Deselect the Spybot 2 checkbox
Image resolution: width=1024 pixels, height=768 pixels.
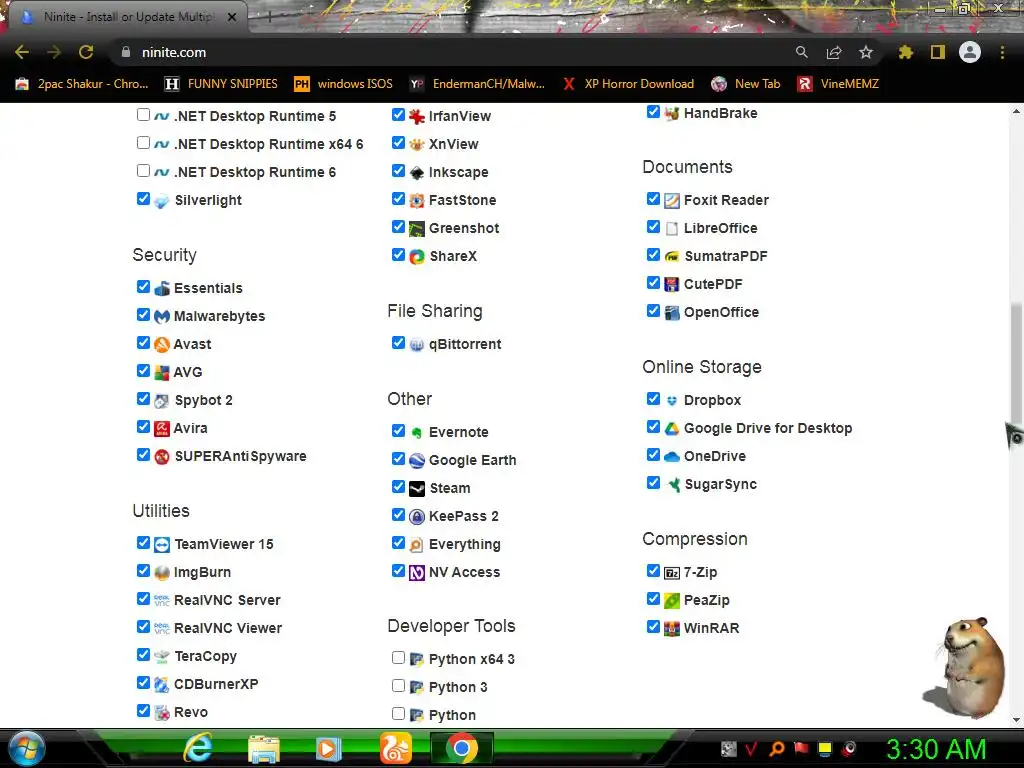coord(143,398)
